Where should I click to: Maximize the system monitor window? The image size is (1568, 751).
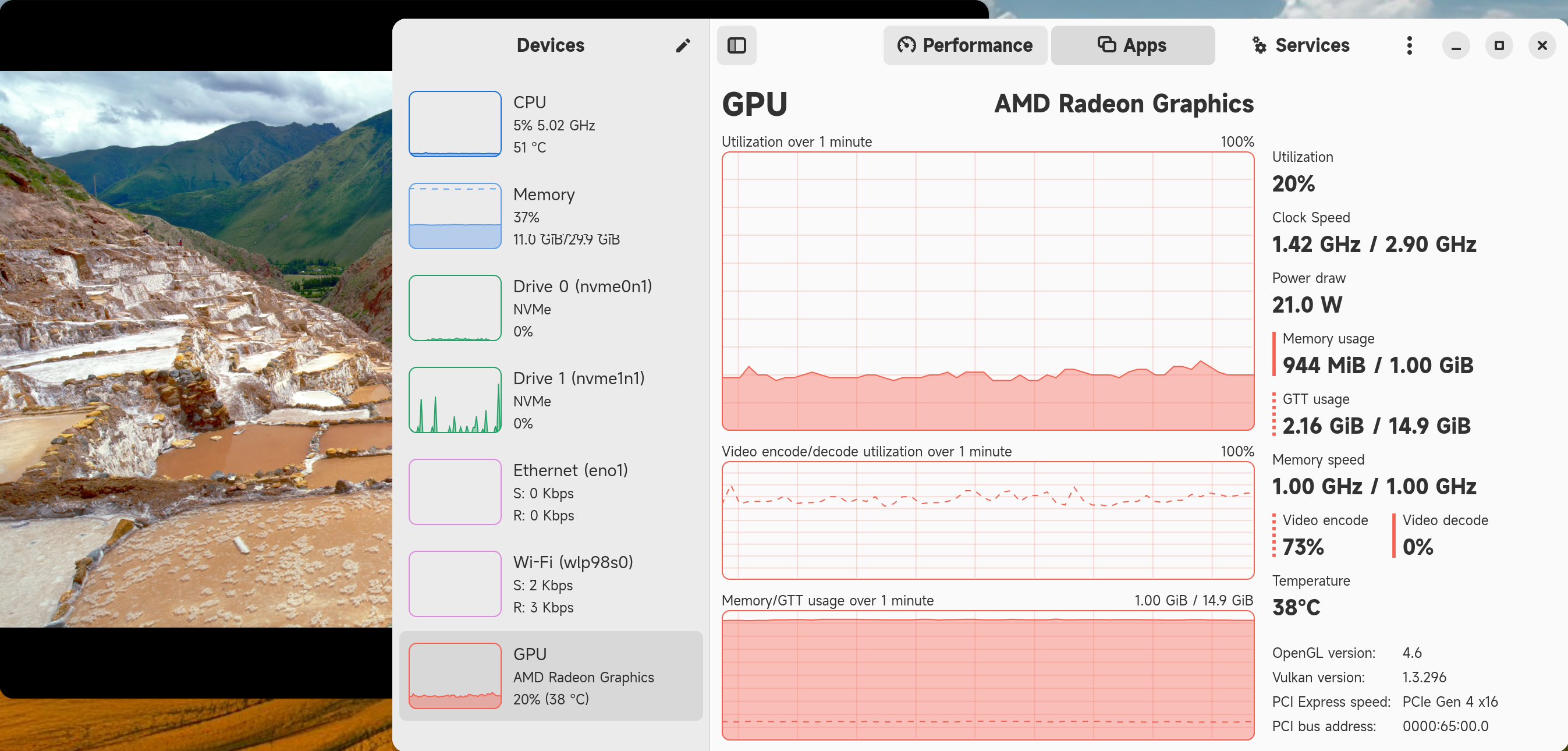point(1499,45)
